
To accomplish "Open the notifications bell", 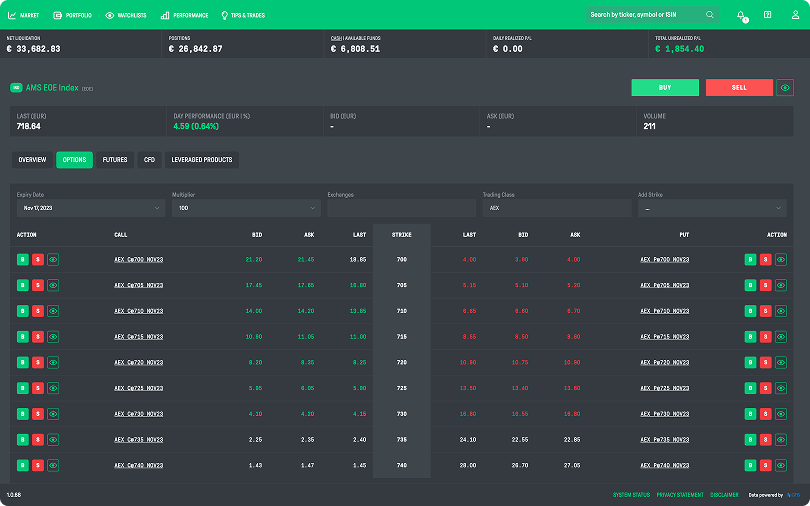I will pos(741,15).
